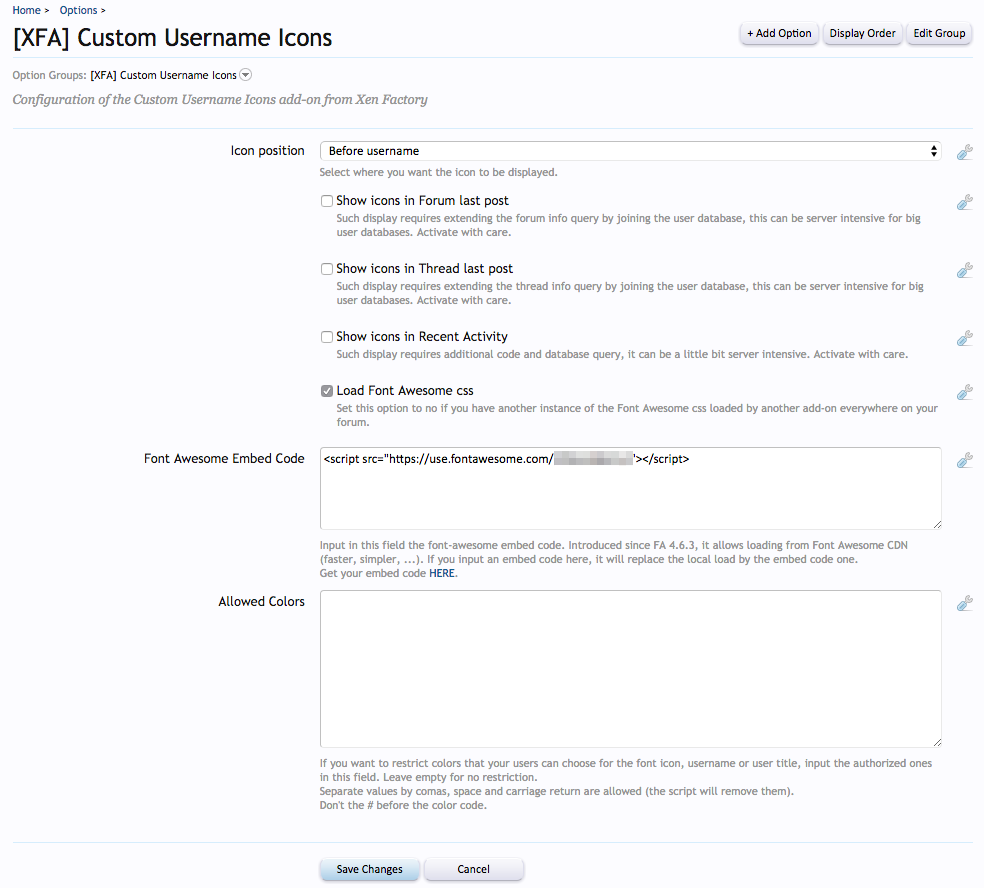Open Display Order
This screenshot has height=888, width=984.
click(x=862, y=33)
